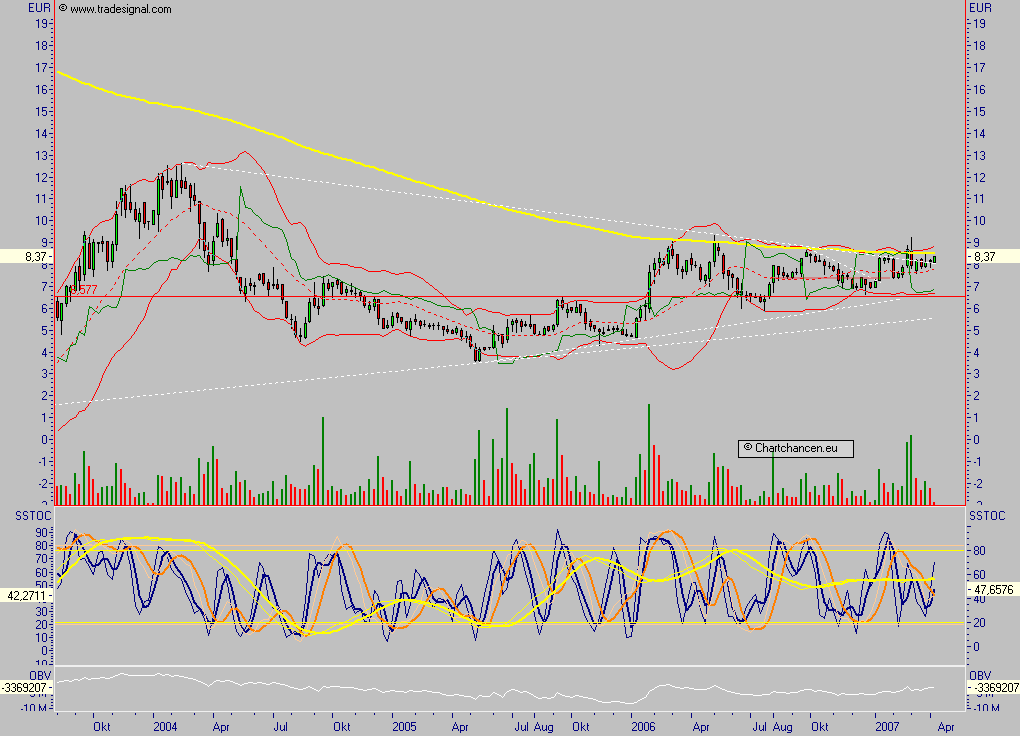
Task: Click the copyright symbol beside tradesignal.com
Action: 62,8
